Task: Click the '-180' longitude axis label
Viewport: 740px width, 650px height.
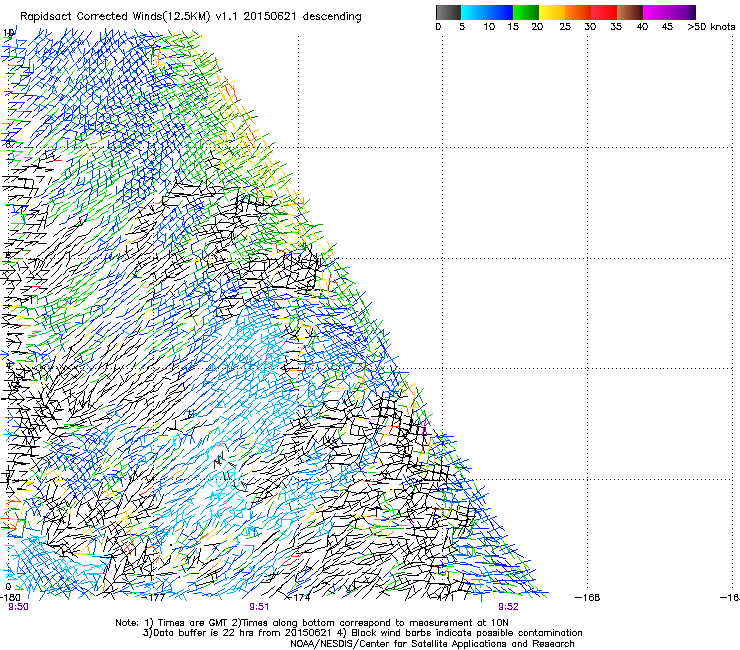Action: click(x=9, y=598)
